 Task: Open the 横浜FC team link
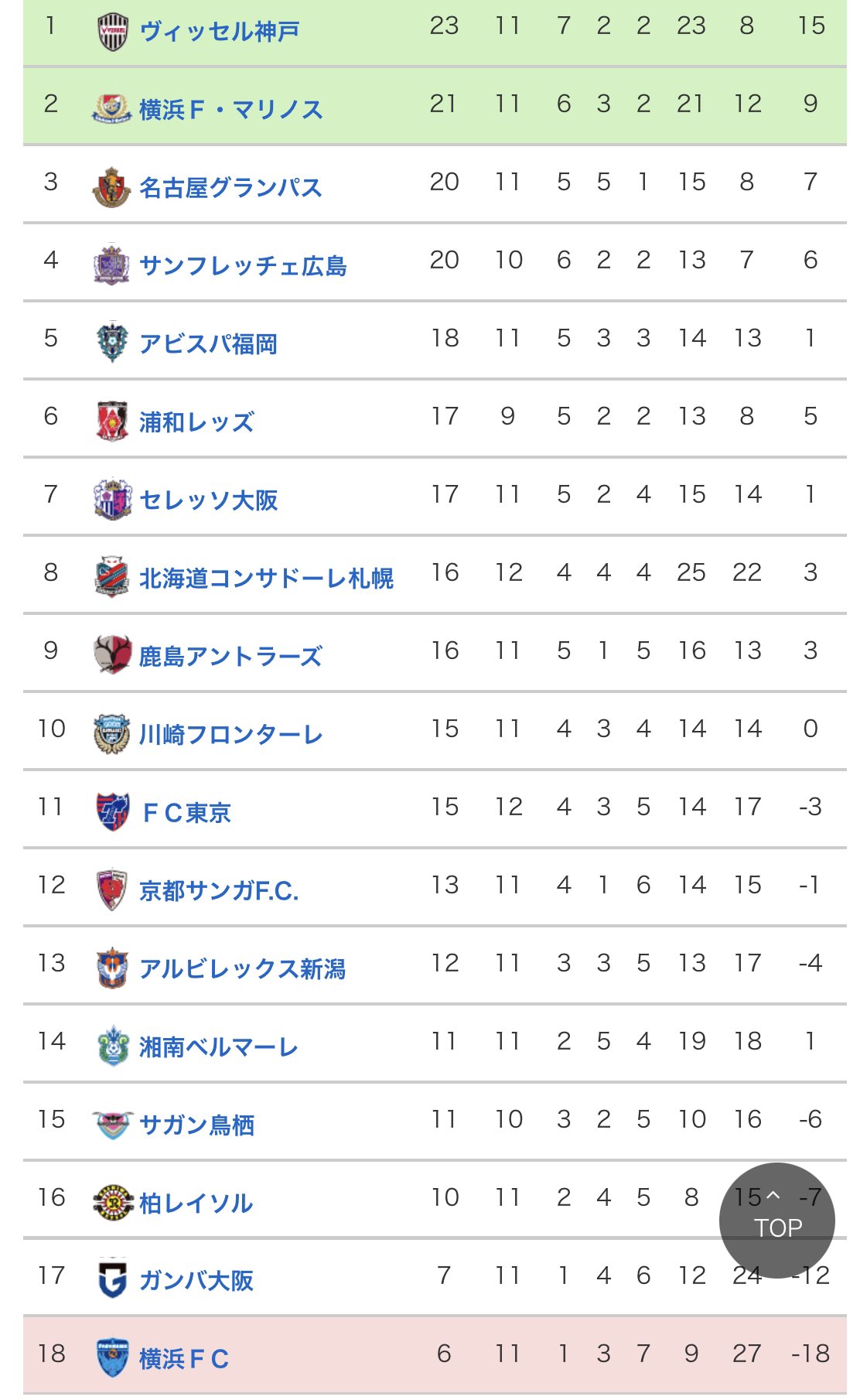coord(184,1358)
